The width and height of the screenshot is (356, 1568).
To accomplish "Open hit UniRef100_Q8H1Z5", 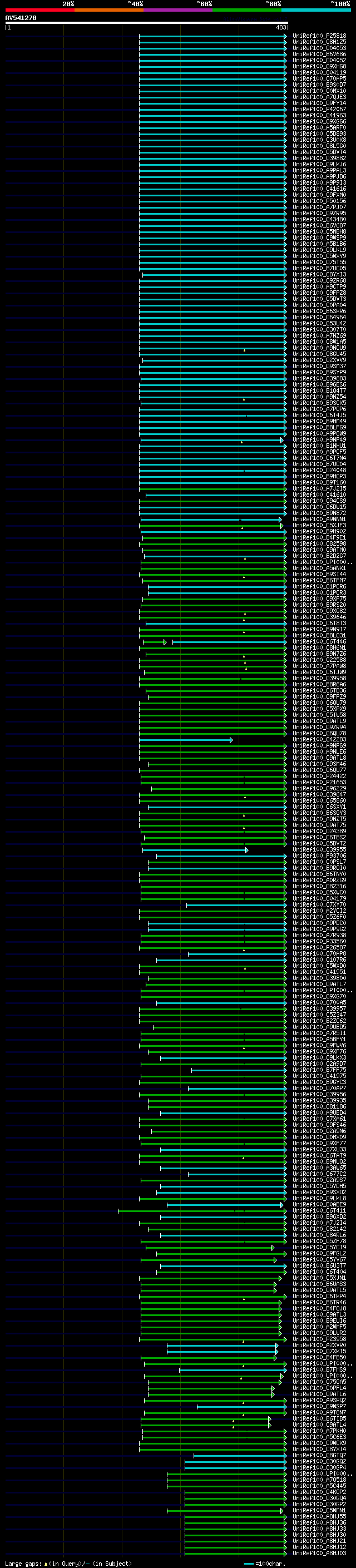I will click(x=319, y=42).
